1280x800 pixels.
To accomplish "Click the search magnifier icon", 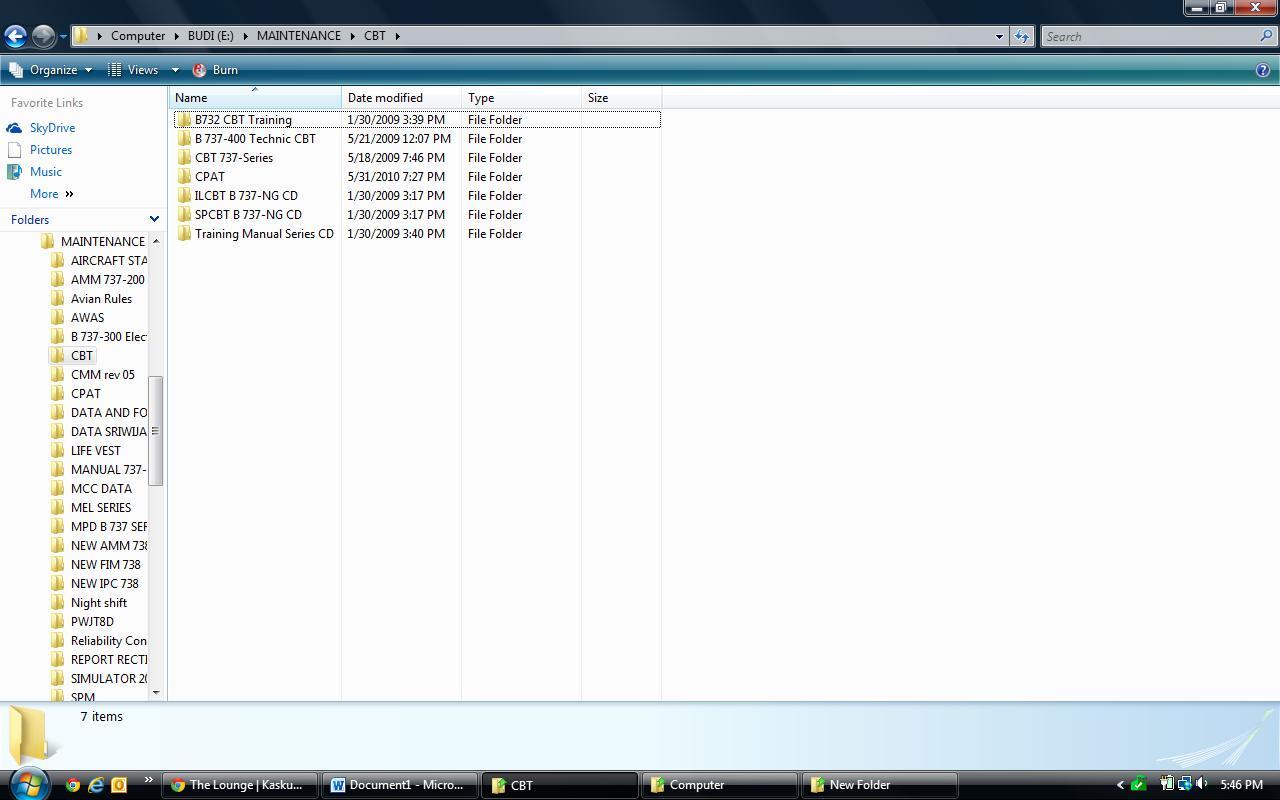I will click(x=1267, y=36).
